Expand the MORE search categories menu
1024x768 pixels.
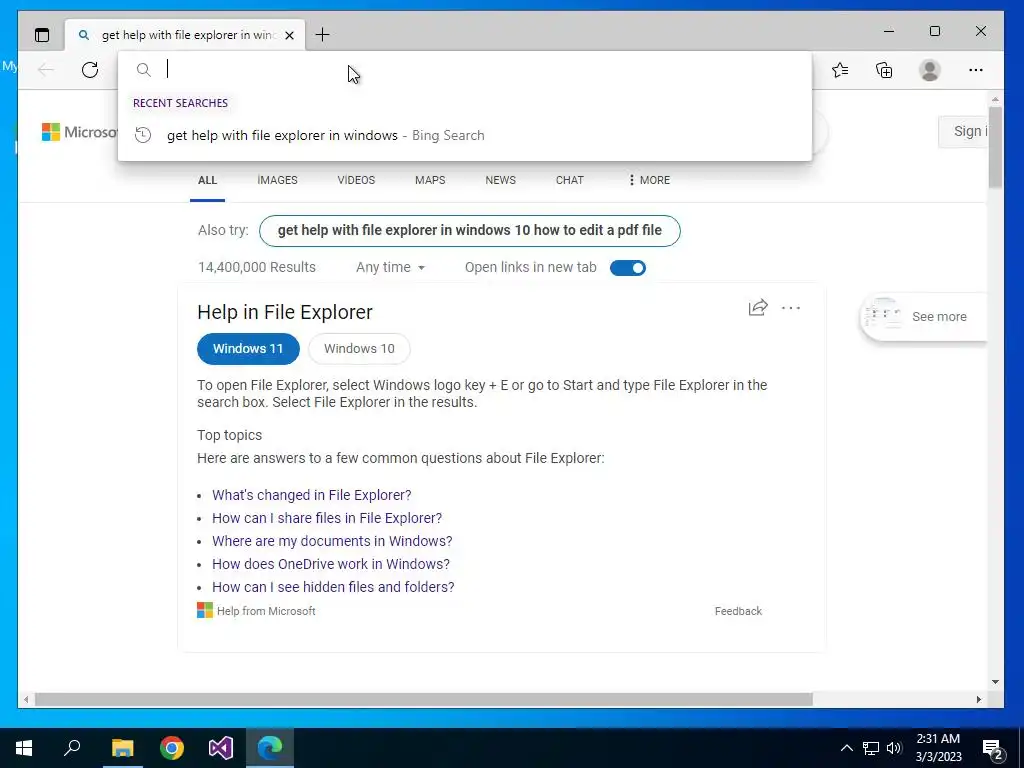point(649,180)
